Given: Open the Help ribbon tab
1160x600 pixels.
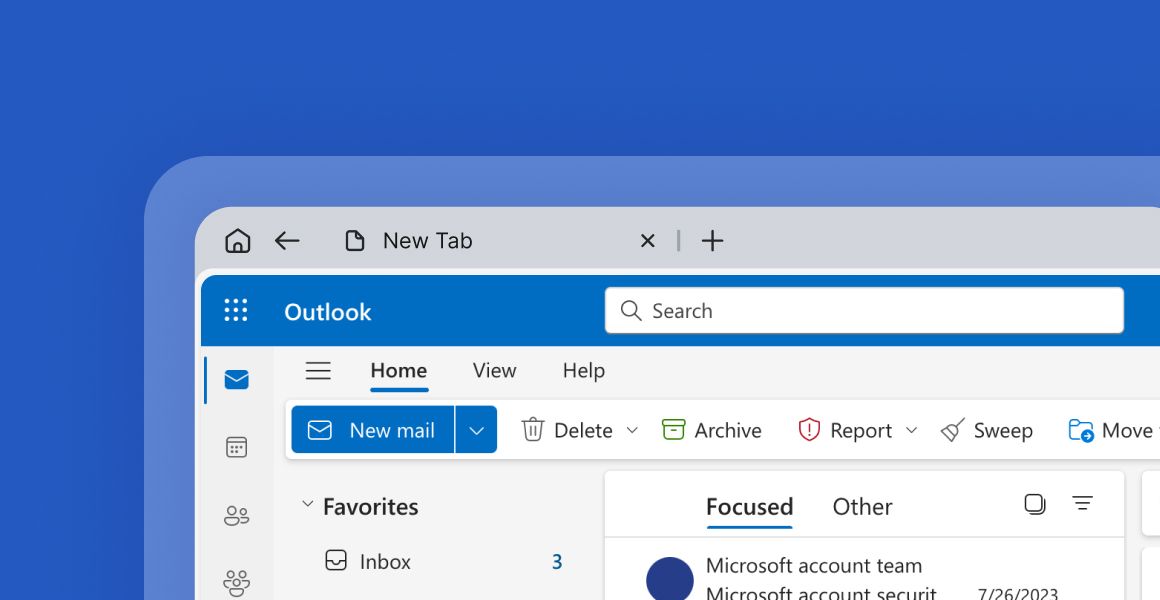Looking at the screenshot, I should pos(584,371).
